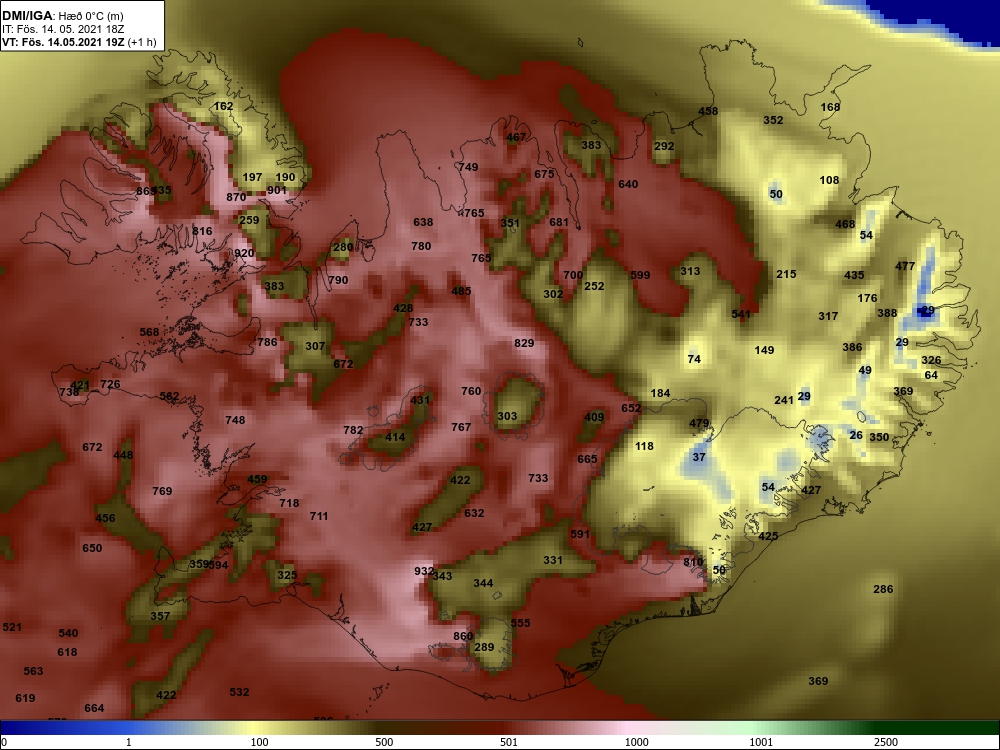Click the map value 307

click(315, 346)
